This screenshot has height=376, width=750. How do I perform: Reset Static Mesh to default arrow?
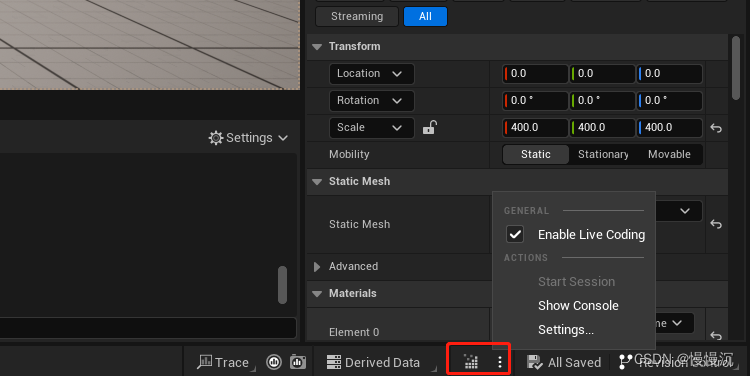pyautogui.click(x=716, y=224)
